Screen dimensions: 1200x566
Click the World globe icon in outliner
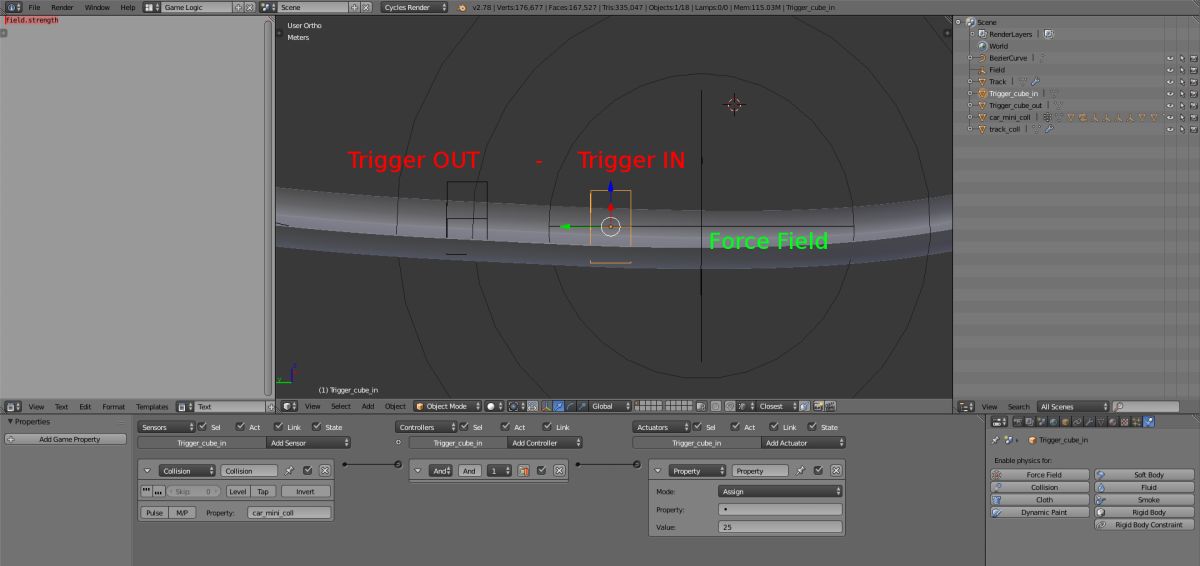[x=982, y=46]
